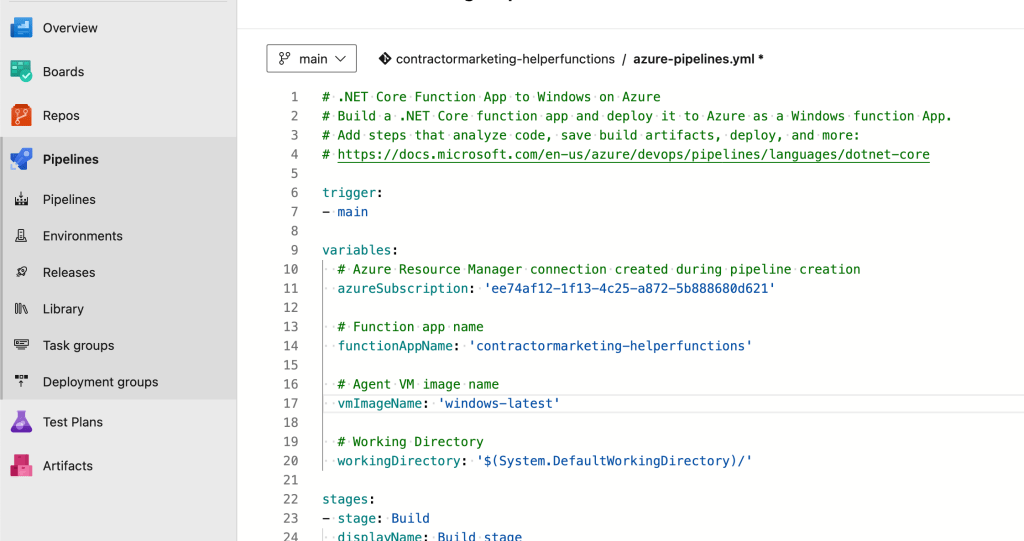Click the workingDirectory value string
Image resolution: width=1024 pixels, height=541 pixels.
pyautogui.click(x=615, y=461)
